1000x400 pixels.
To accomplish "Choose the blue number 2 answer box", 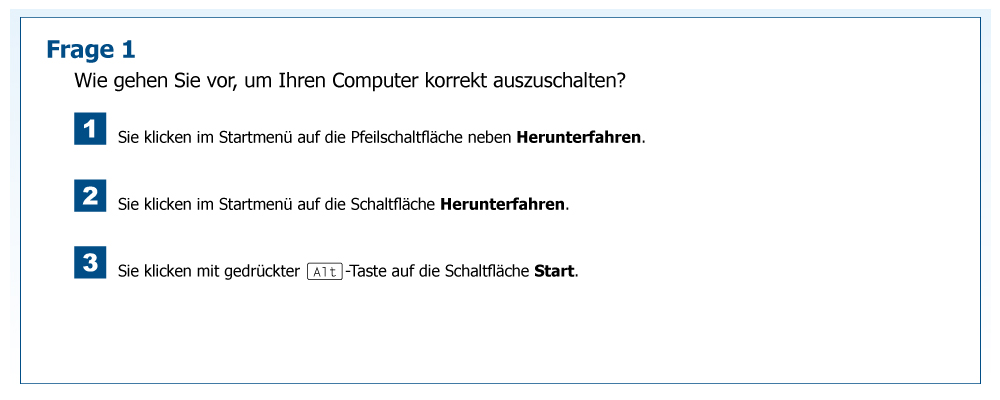I will tap(90, 196).
